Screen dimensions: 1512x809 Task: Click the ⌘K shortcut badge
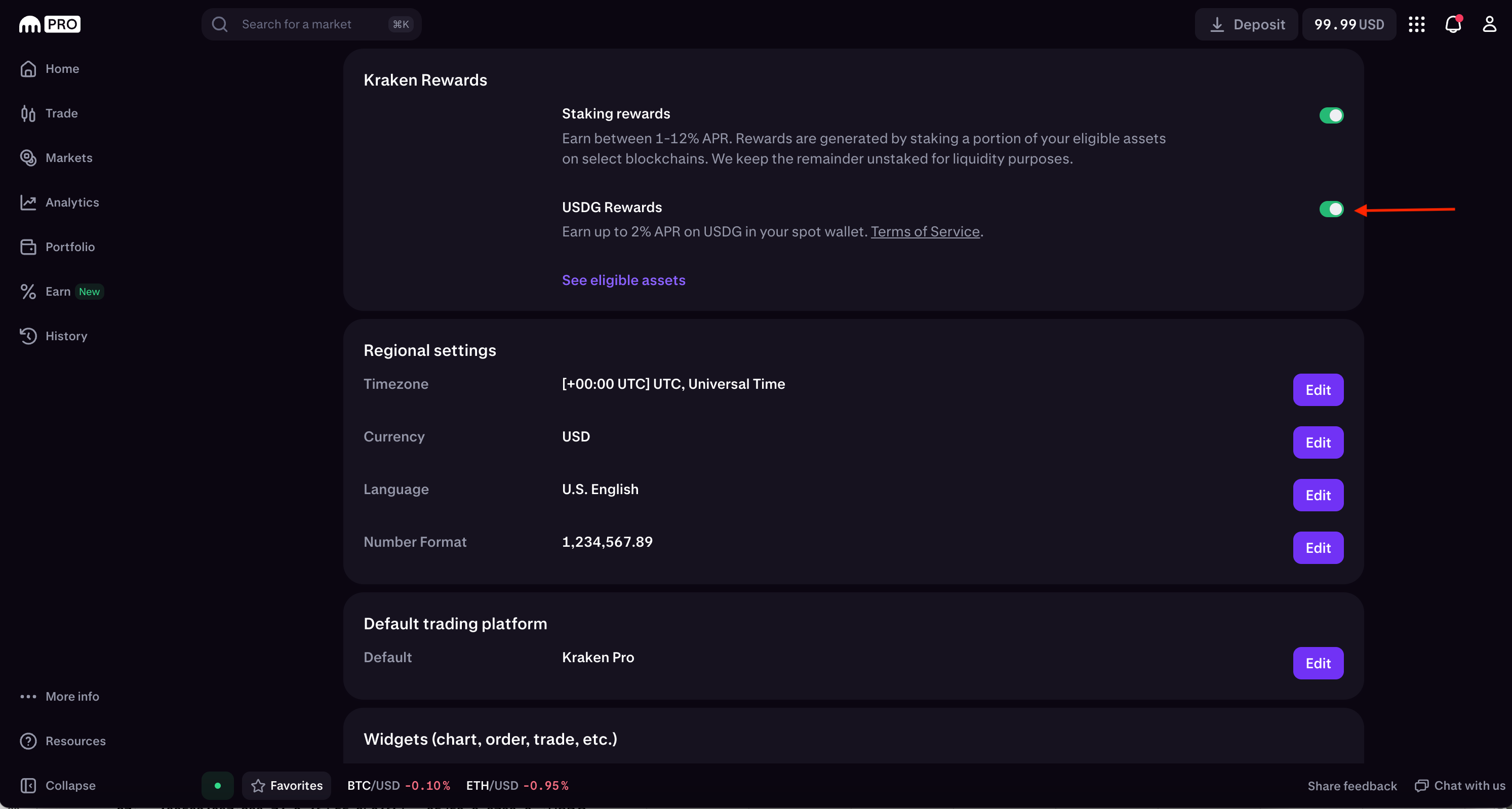pyautogui.click(x=401, y=24)
